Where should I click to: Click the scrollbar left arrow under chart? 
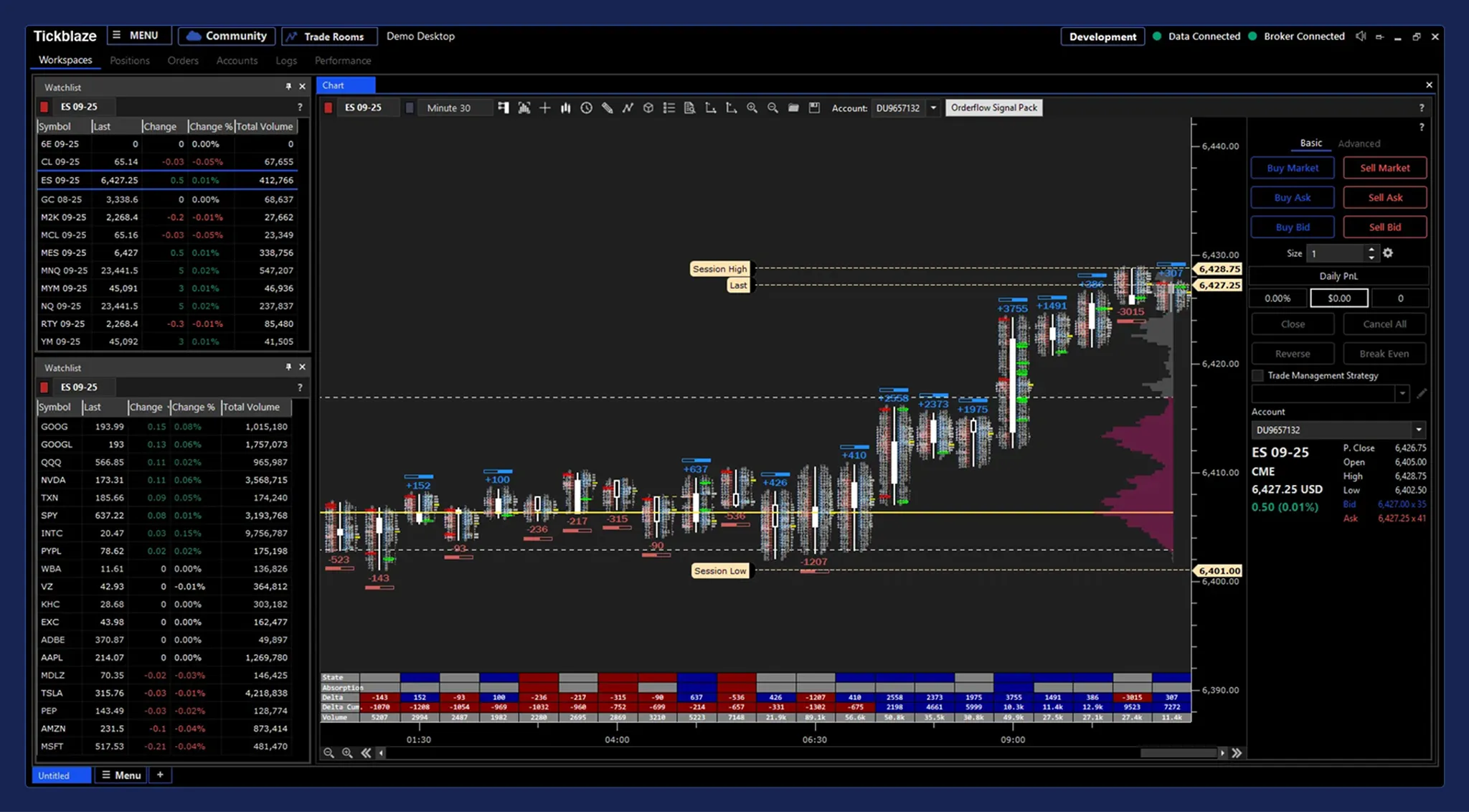tap(381, 752)
